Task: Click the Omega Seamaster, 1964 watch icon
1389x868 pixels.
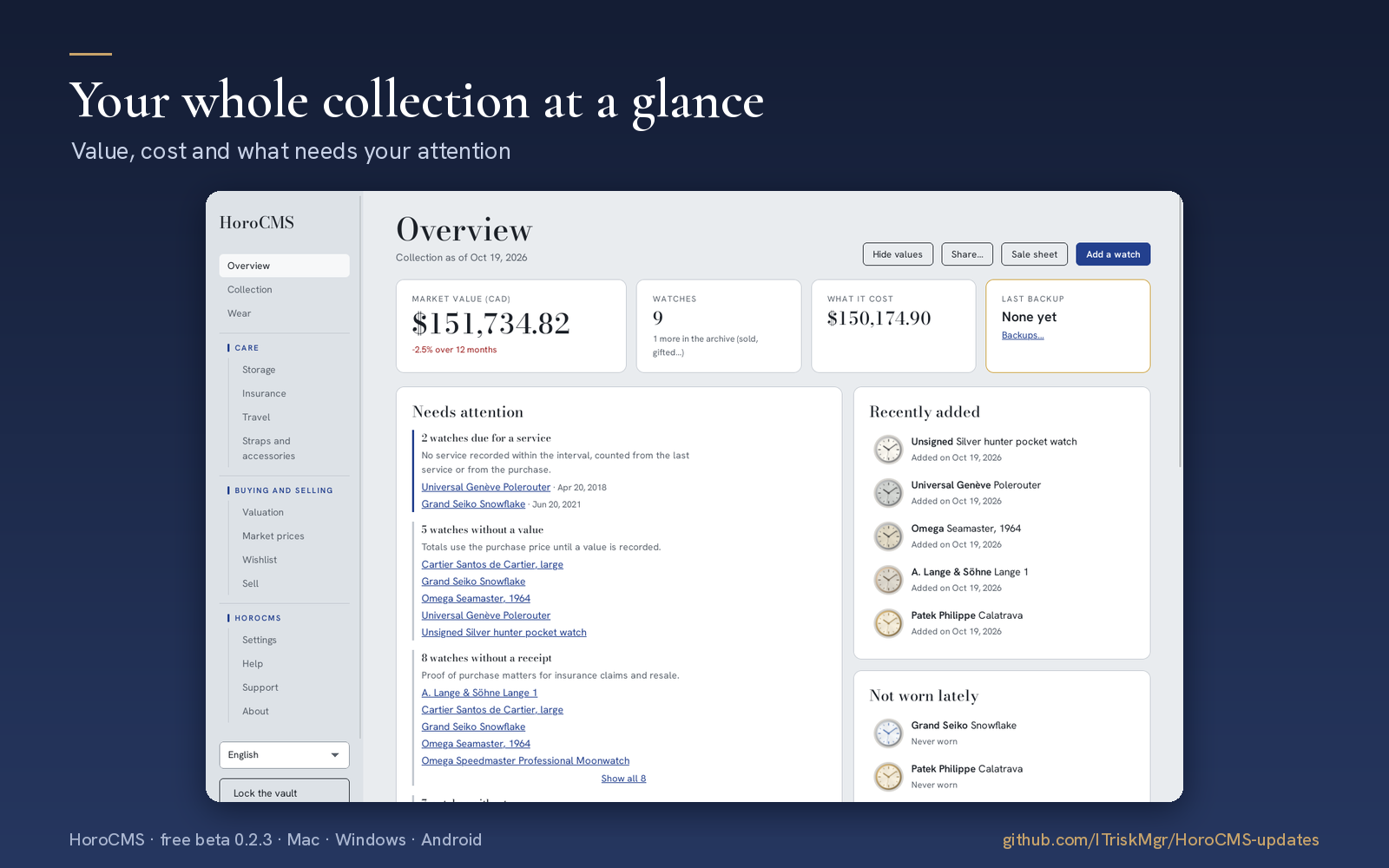Action: point(888,536)
